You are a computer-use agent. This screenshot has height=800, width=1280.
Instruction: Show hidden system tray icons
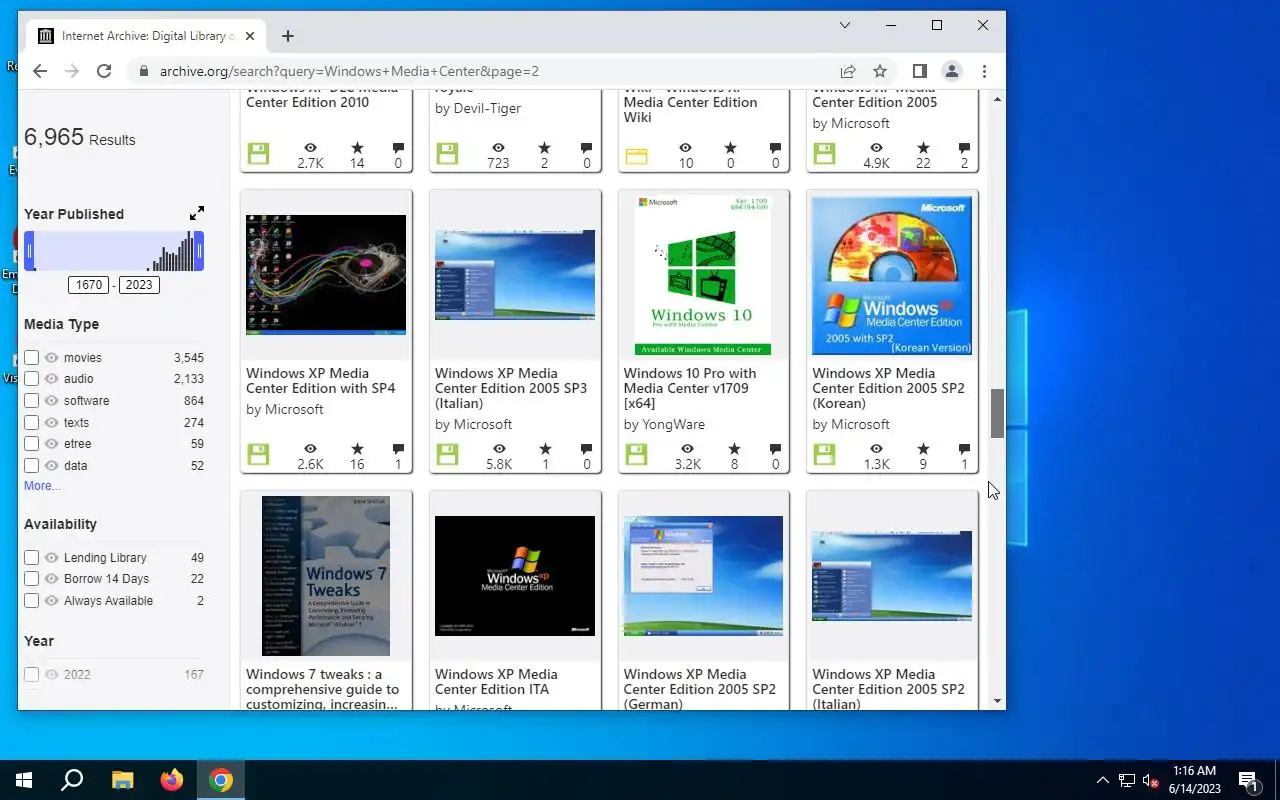point(1103,780)
